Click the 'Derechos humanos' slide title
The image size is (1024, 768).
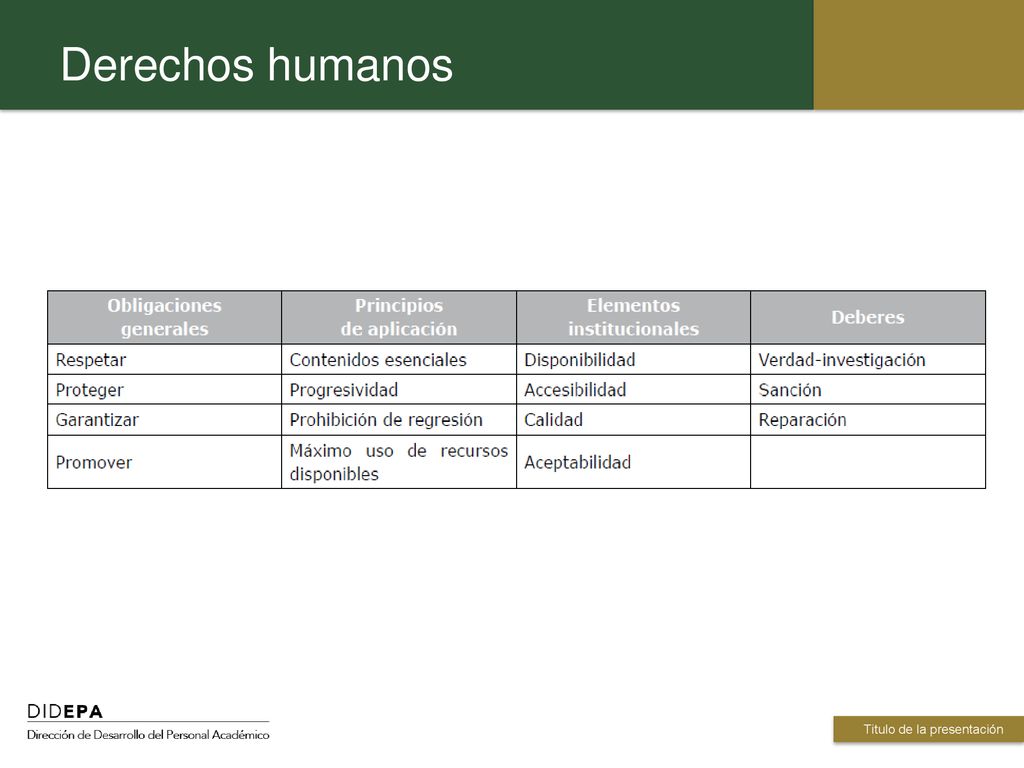(257, 65)
